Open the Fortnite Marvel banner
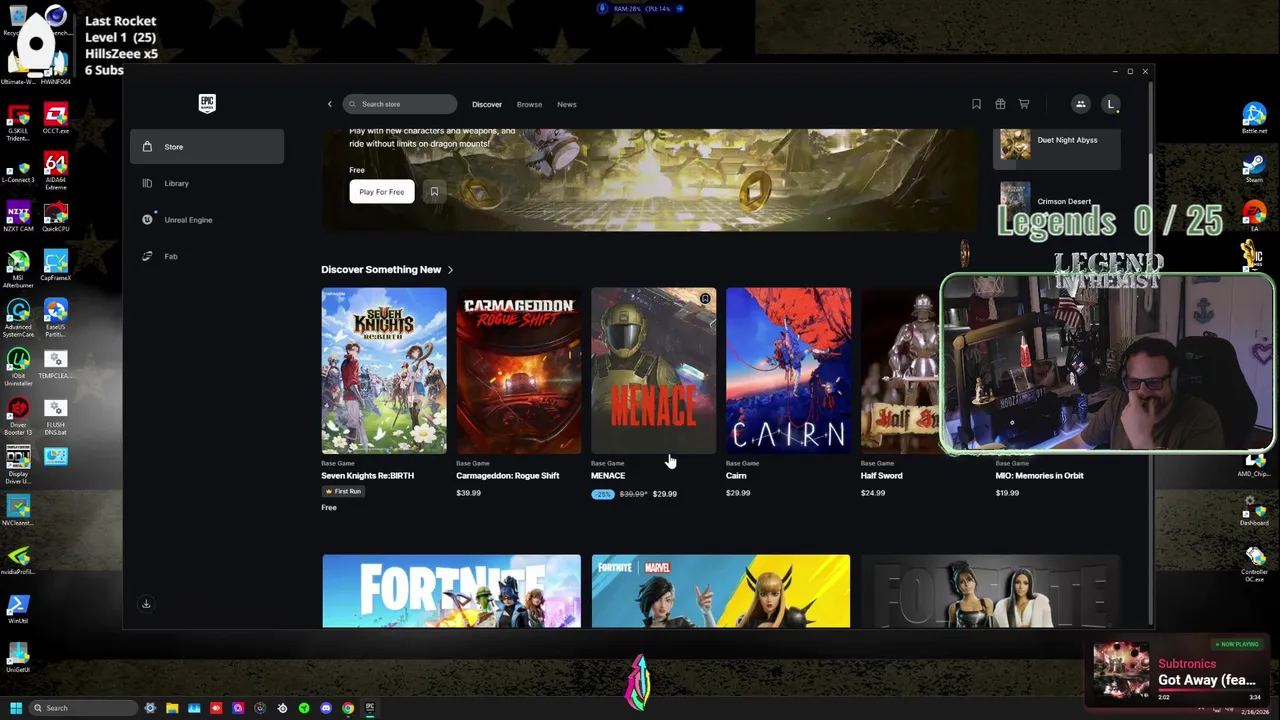 [x=721, y=591]
